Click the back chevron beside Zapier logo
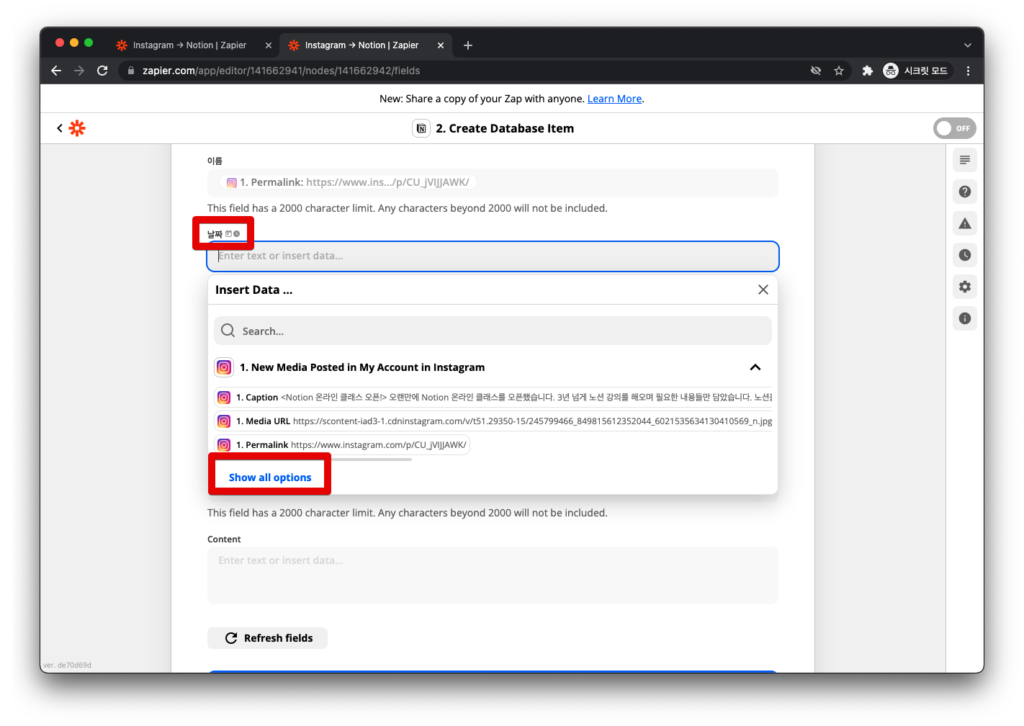Viewport: 1024px width, 726px height. 60,128
